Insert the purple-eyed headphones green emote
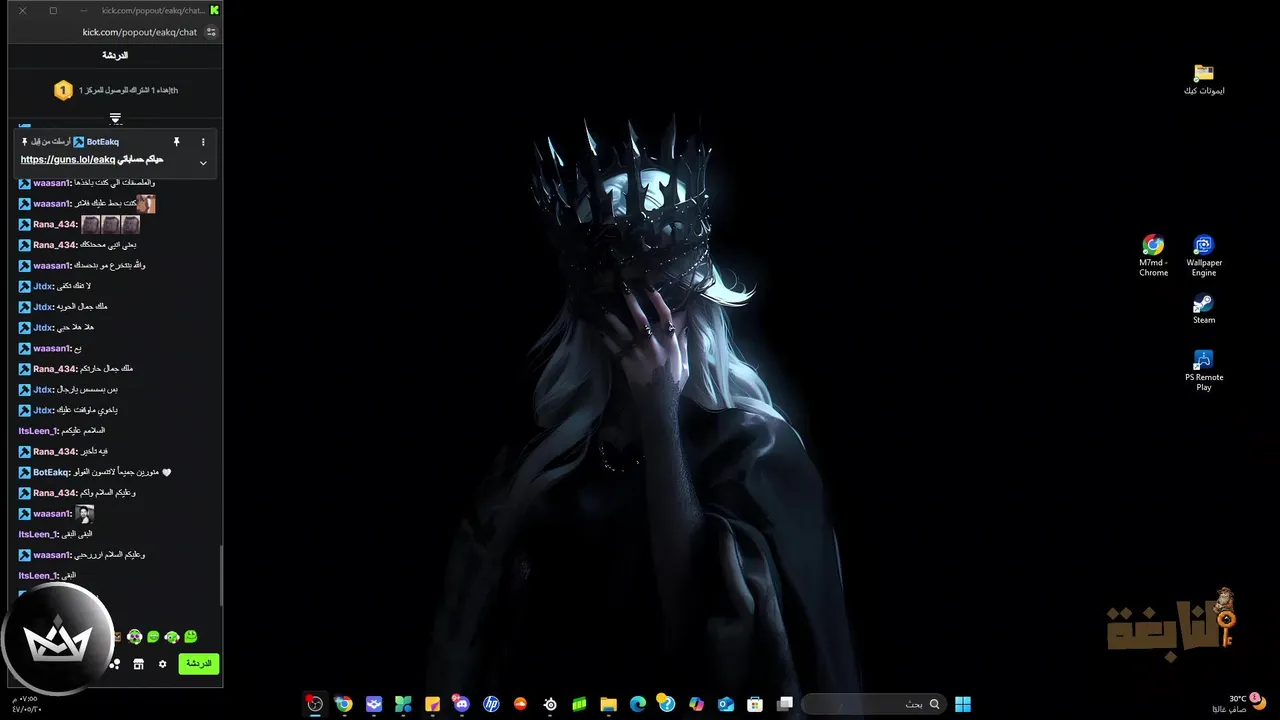 135,637
